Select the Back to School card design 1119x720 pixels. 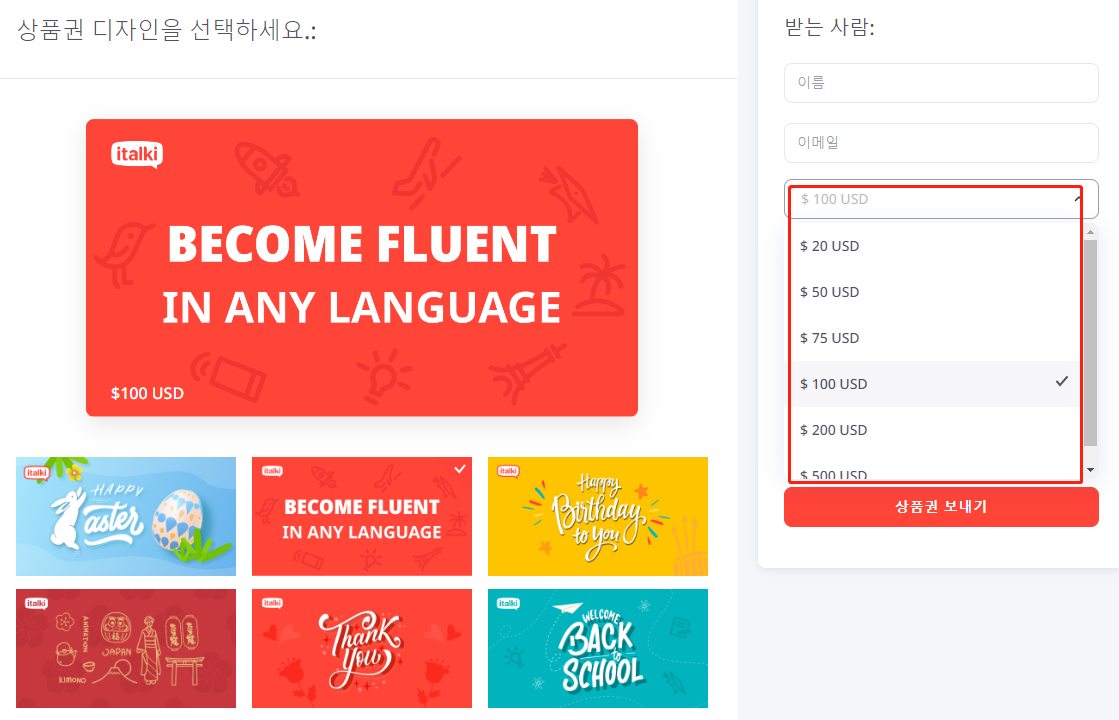598,648
